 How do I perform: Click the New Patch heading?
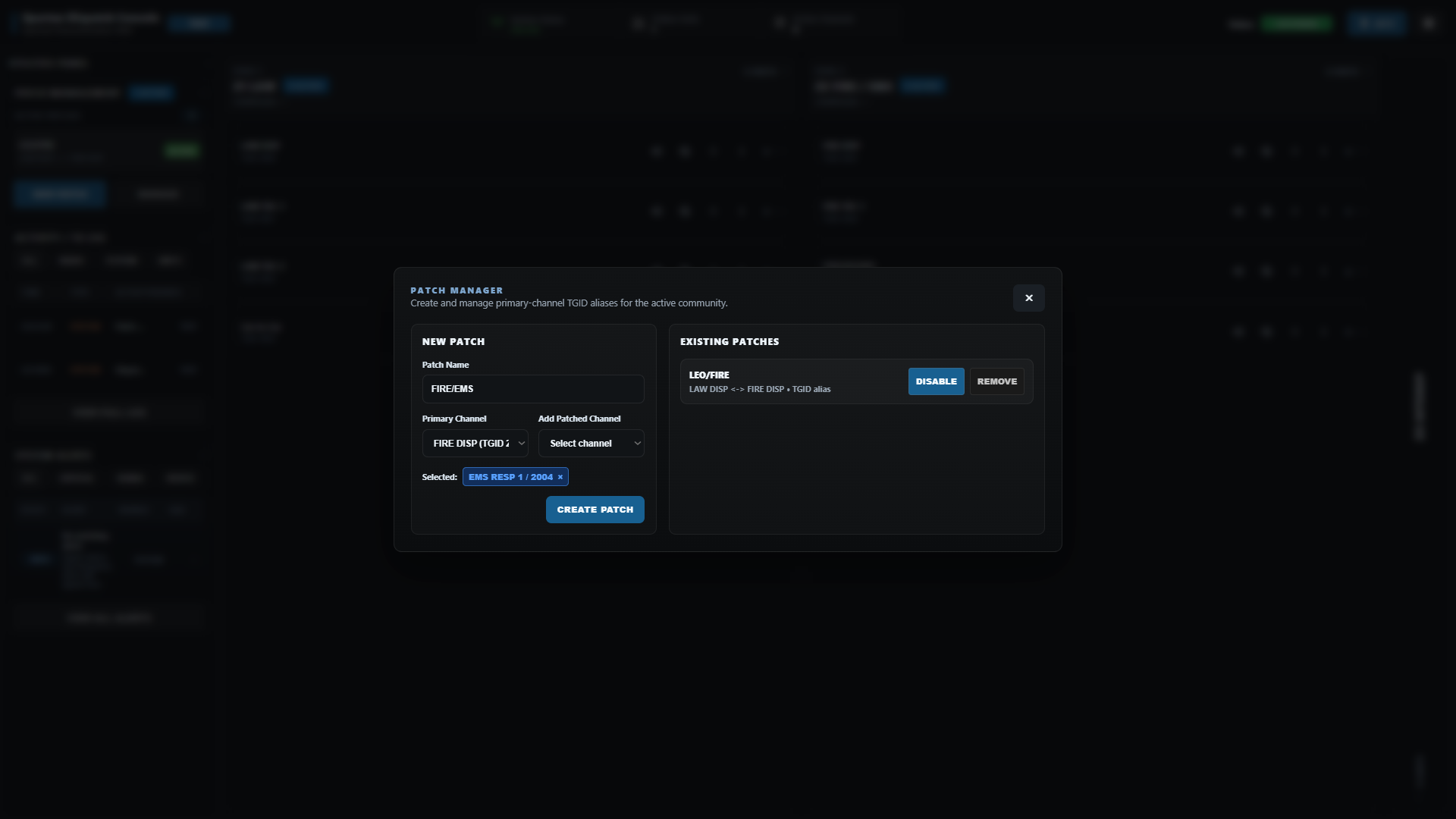453,342
